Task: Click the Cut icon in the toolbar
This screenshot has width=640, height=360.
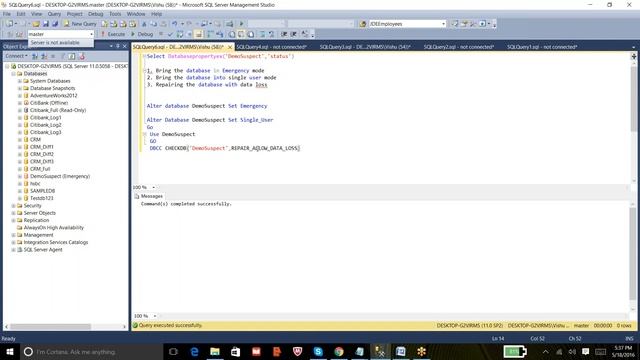Action: click(144, 24)
